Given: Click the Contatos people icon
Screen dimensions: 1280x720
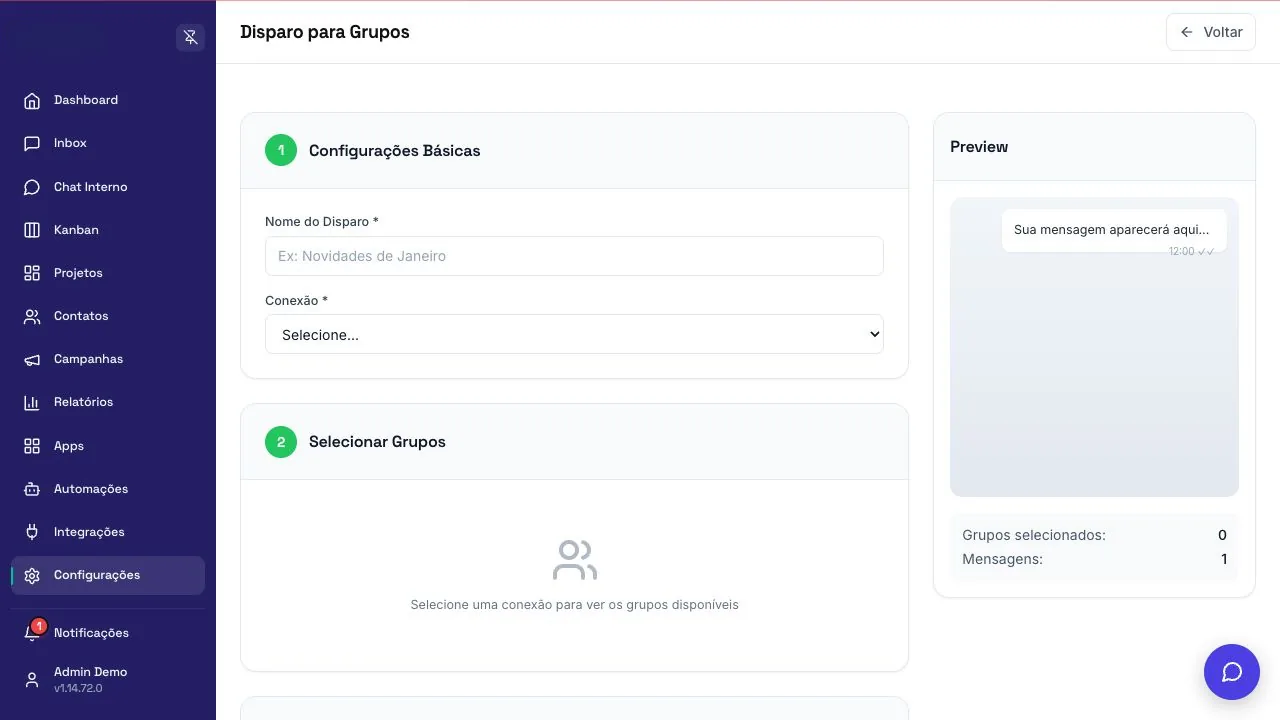Looking at the screenshot, I should pyautogui.click(x=32, y=316).
